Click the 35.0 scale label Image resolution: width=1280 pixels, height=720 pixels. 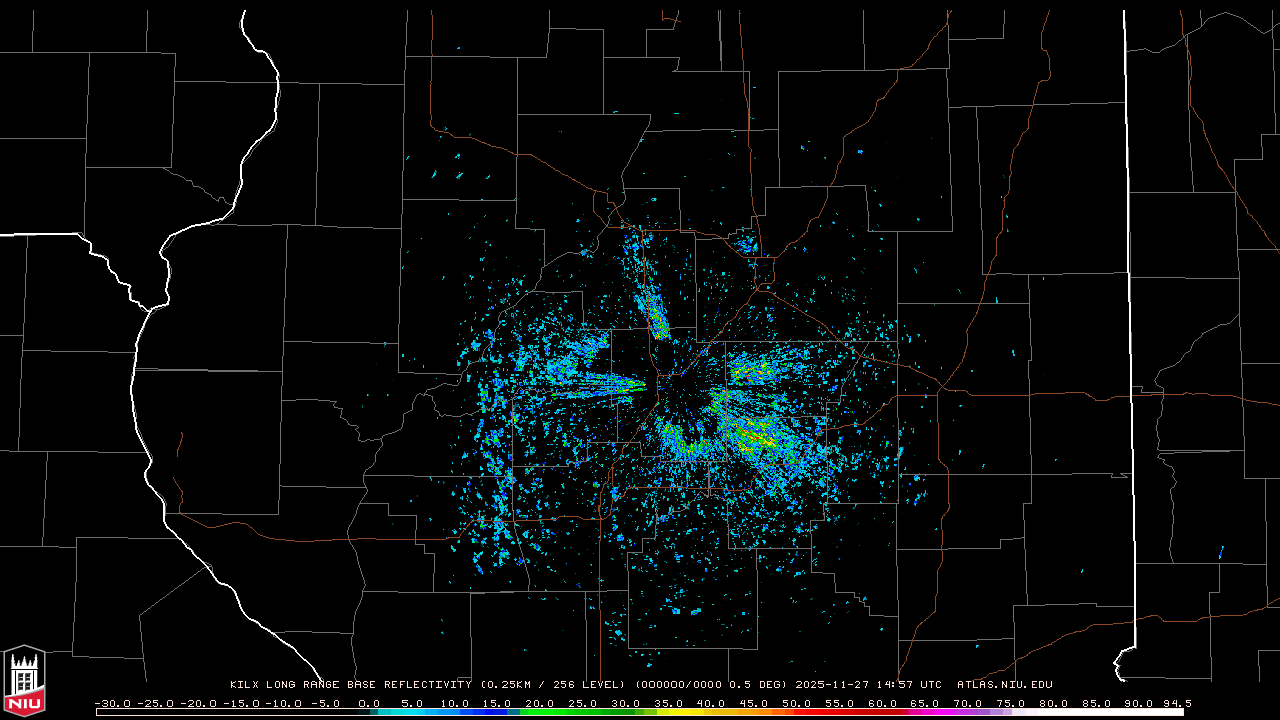669,703
